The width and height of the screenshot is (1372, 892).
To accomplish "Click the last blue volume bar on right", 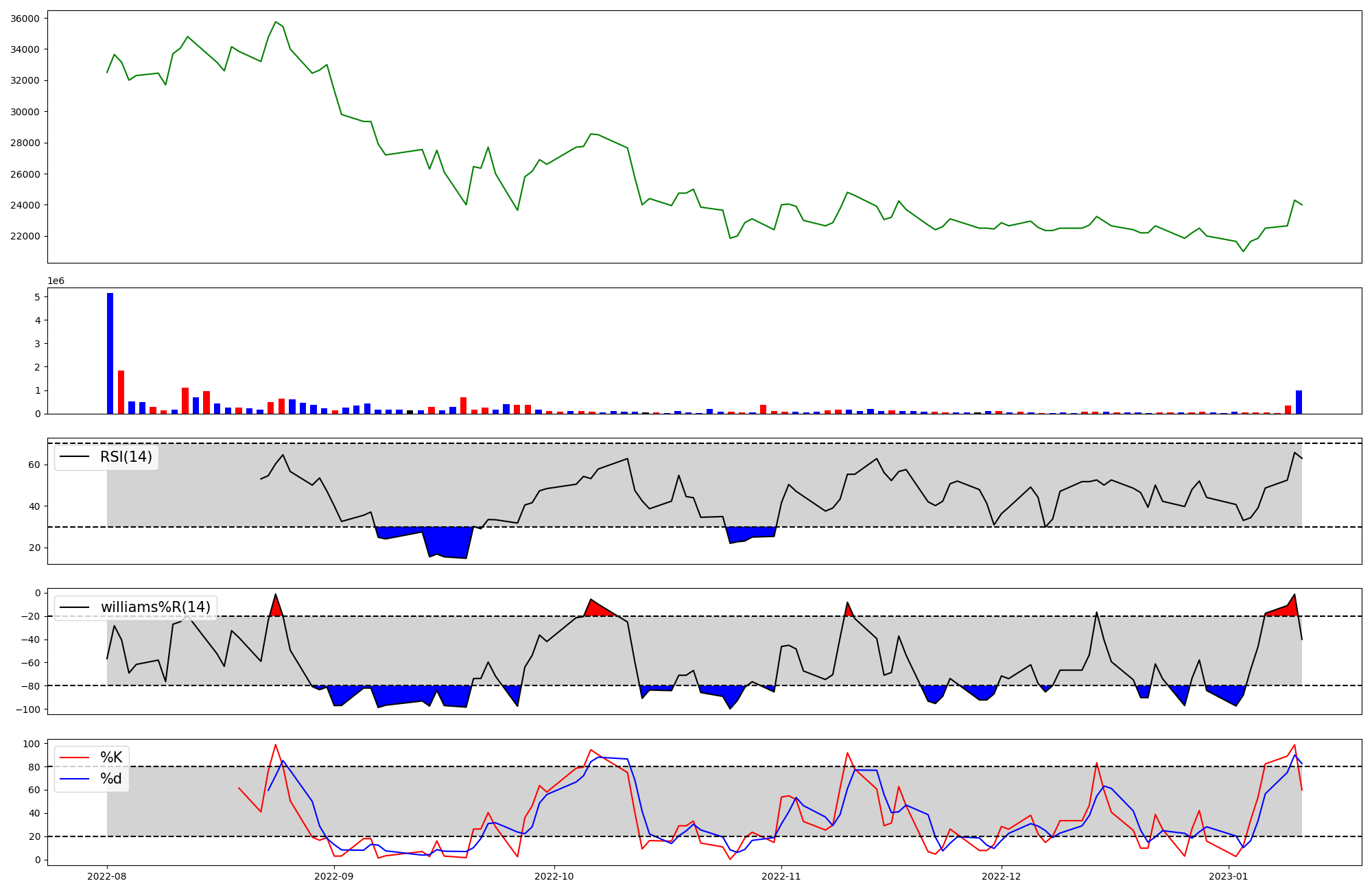I will click(1299, 402).
